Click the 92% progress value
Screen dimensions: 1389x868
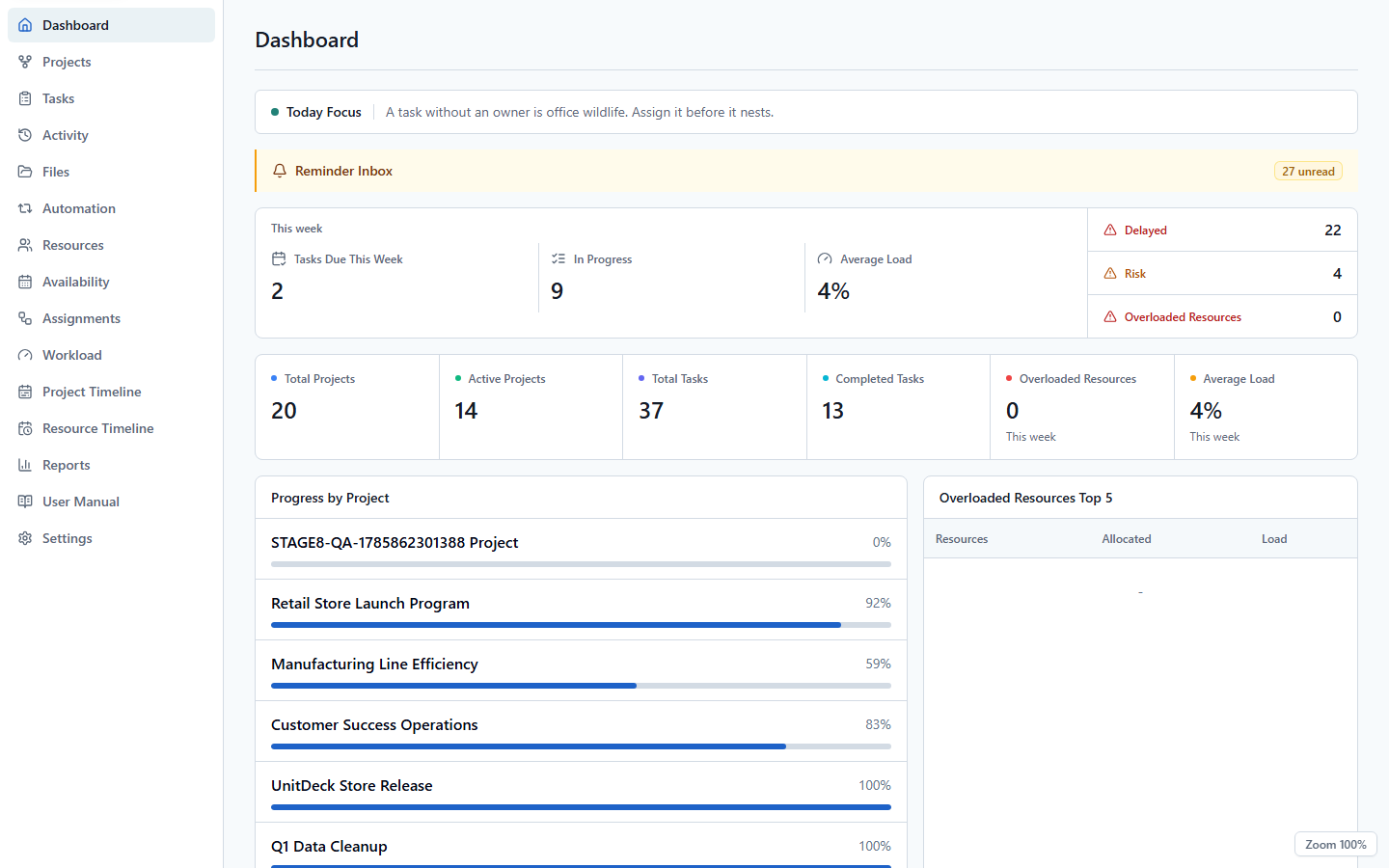878,603
